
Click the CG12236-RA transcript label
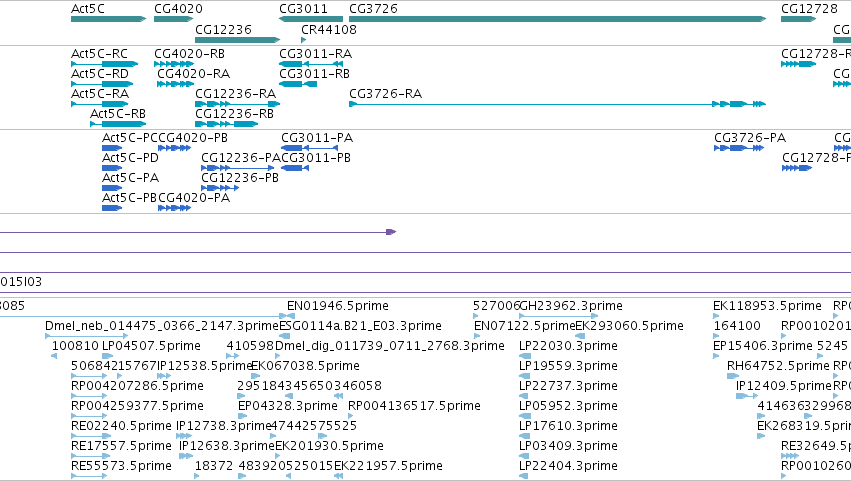236,93
